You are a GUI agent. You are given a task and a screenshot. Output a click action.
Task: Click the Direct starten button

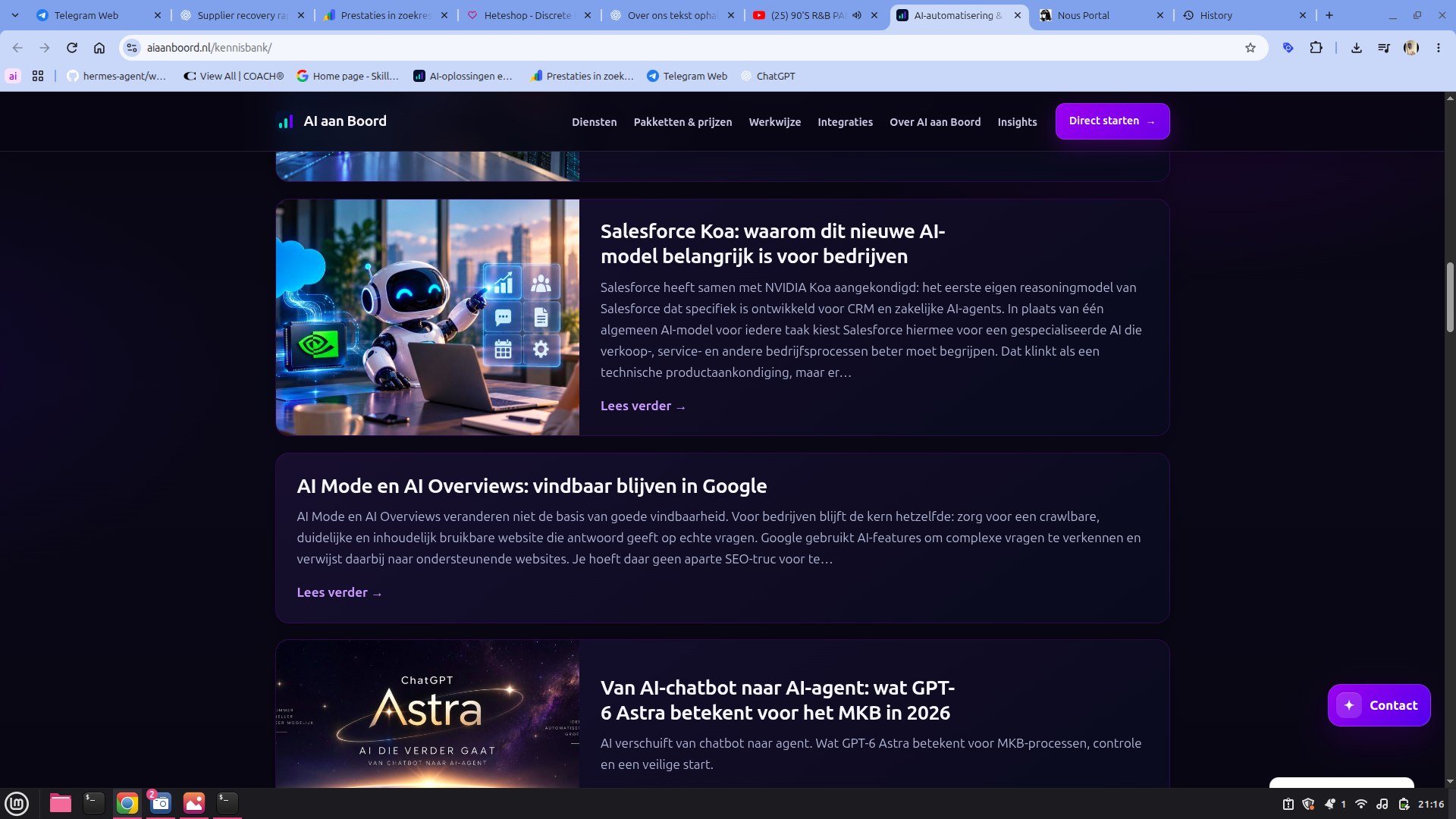[1112, 121]
